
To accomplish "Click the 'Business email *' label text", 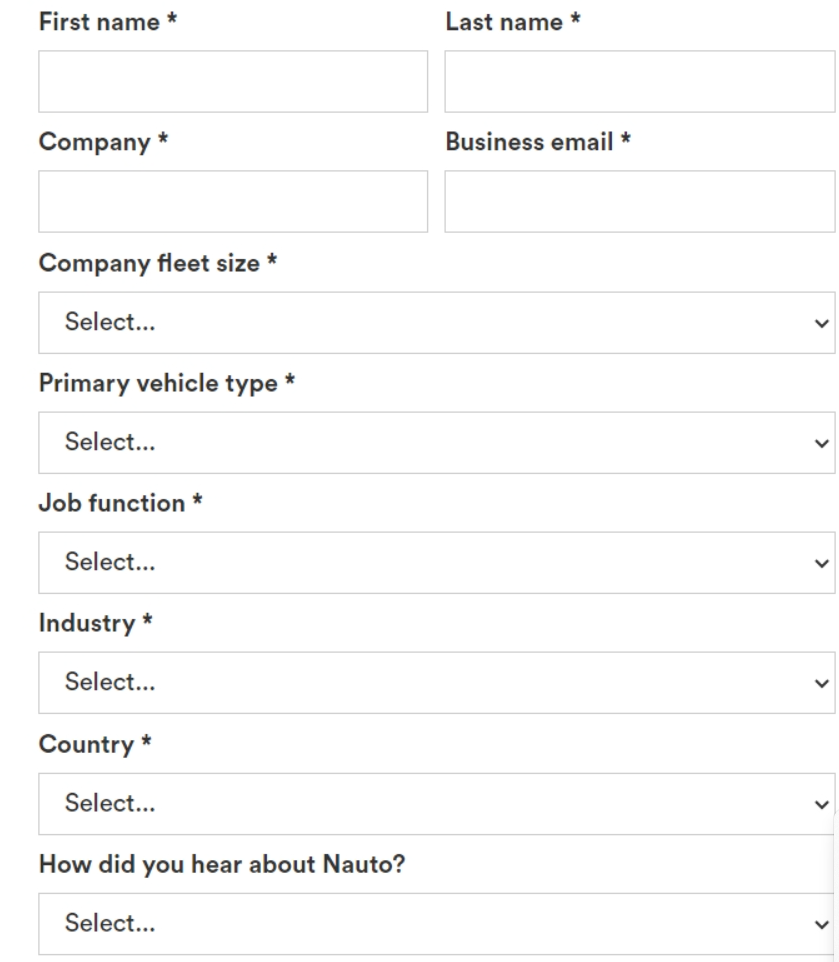I will [x=538, y=142].
